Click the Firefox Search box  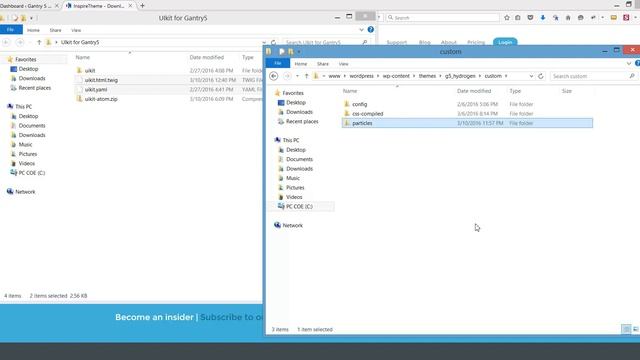442,18
